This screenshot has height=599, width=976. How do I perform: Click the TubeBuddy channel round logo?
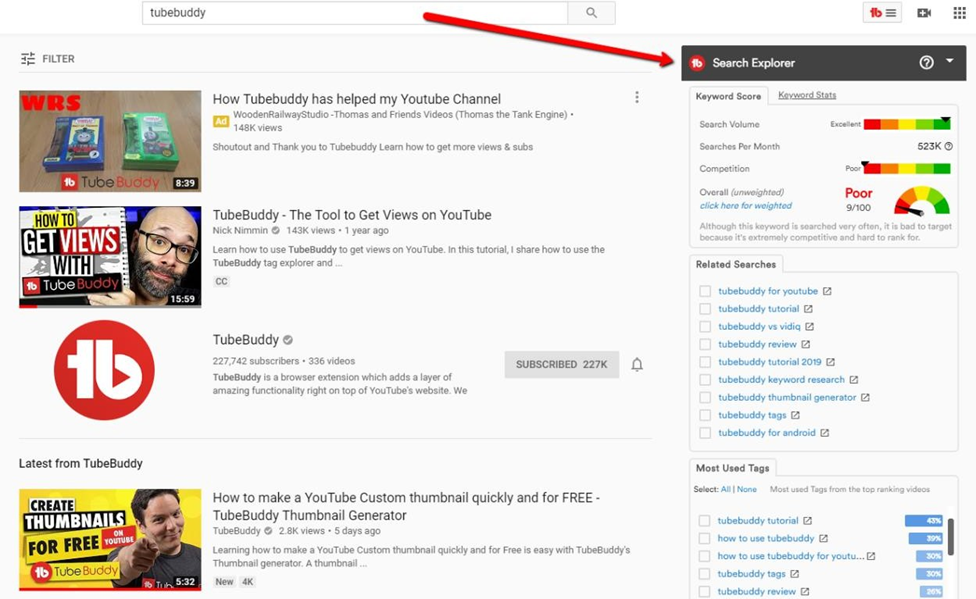(x=105, y=370)
